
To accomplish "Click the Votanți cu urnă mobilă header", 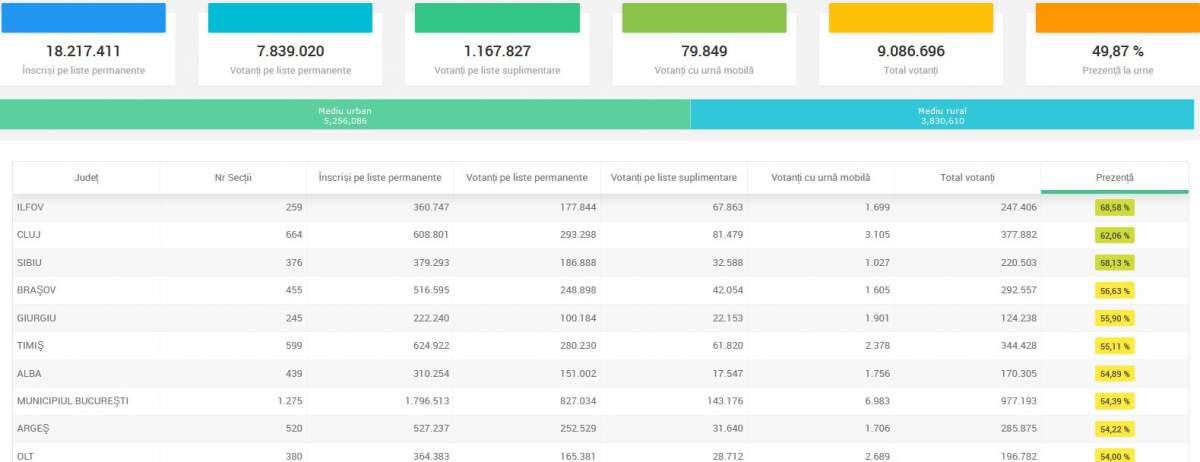I will click(820, 177).
